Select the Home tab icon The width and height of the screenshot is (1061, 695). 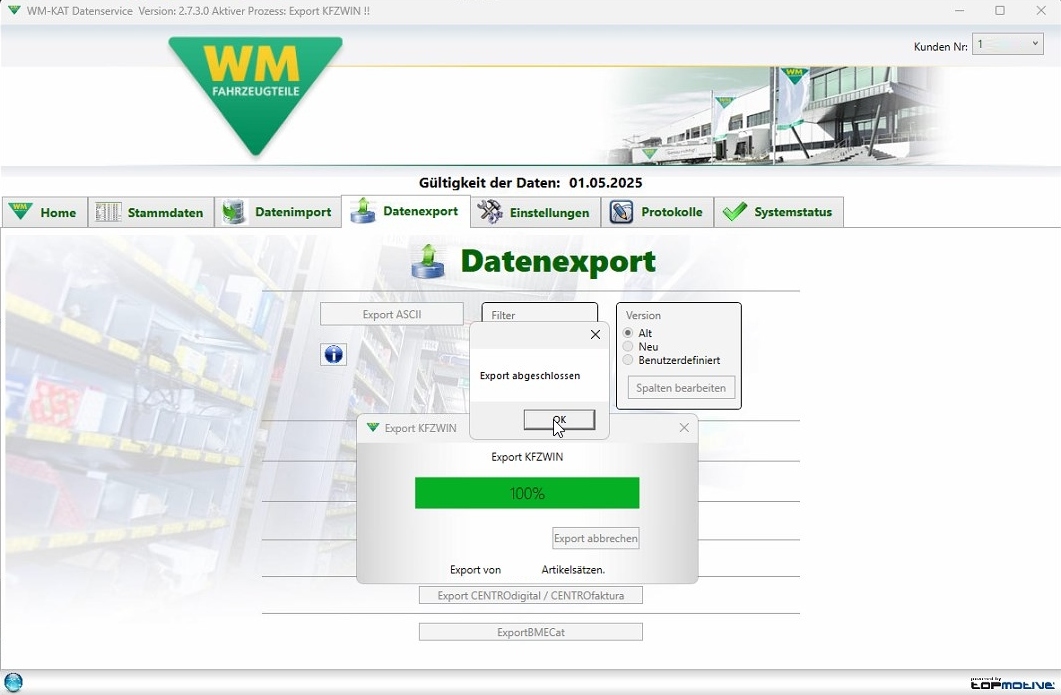click(20, 212)
